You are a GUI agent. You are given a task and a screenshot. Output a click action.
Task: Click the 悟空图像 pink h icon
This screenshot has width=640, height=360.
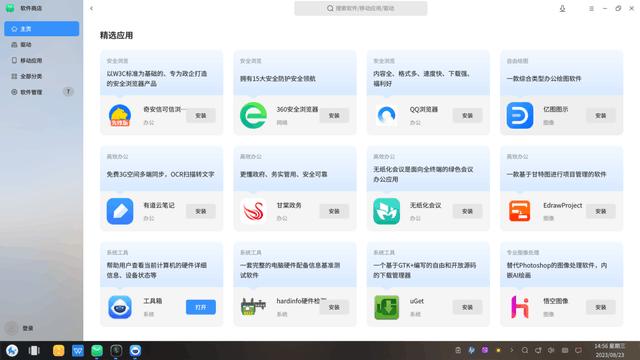click(x=520, y=307)
